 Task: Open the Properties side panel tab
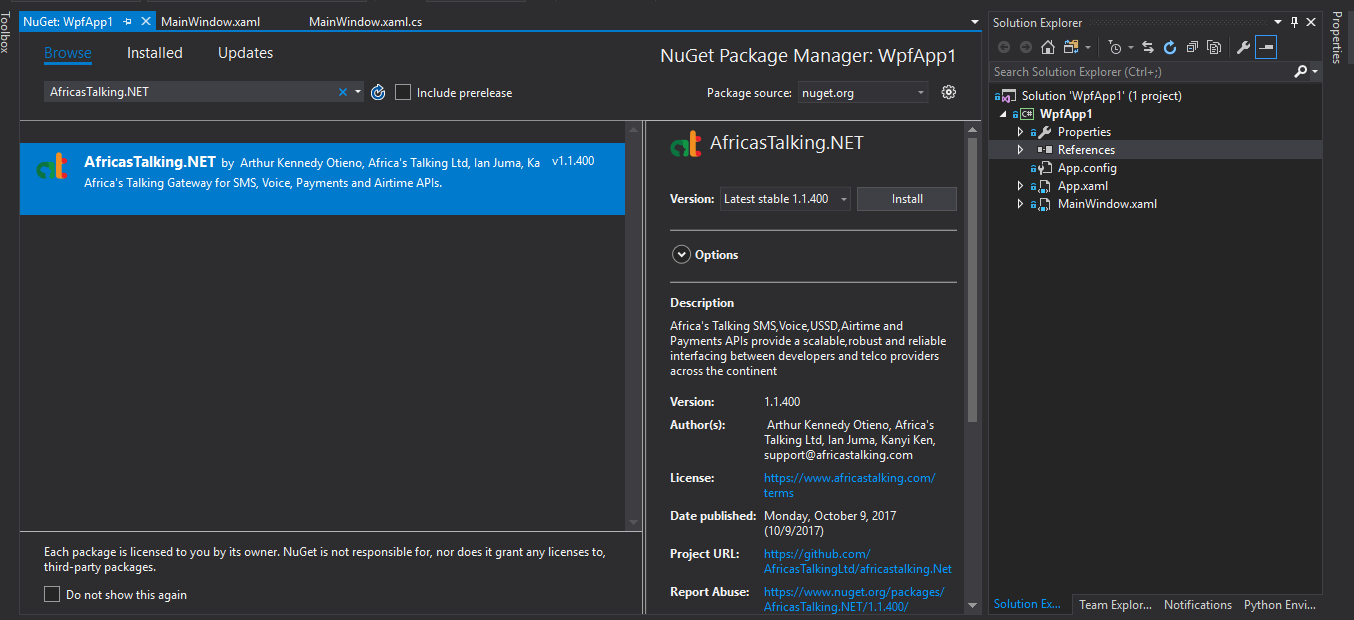[1336, 38]
